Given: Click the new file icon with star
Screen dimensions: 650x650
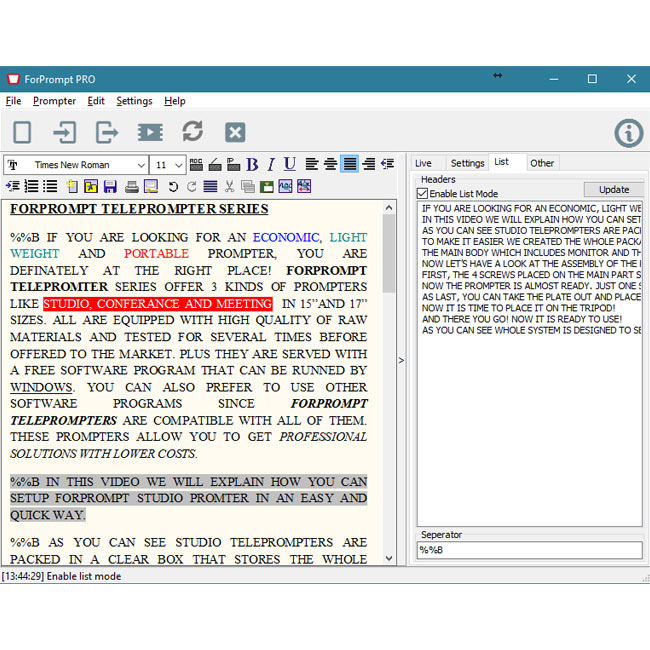Looking at the screenshot, I should [72, 187].
